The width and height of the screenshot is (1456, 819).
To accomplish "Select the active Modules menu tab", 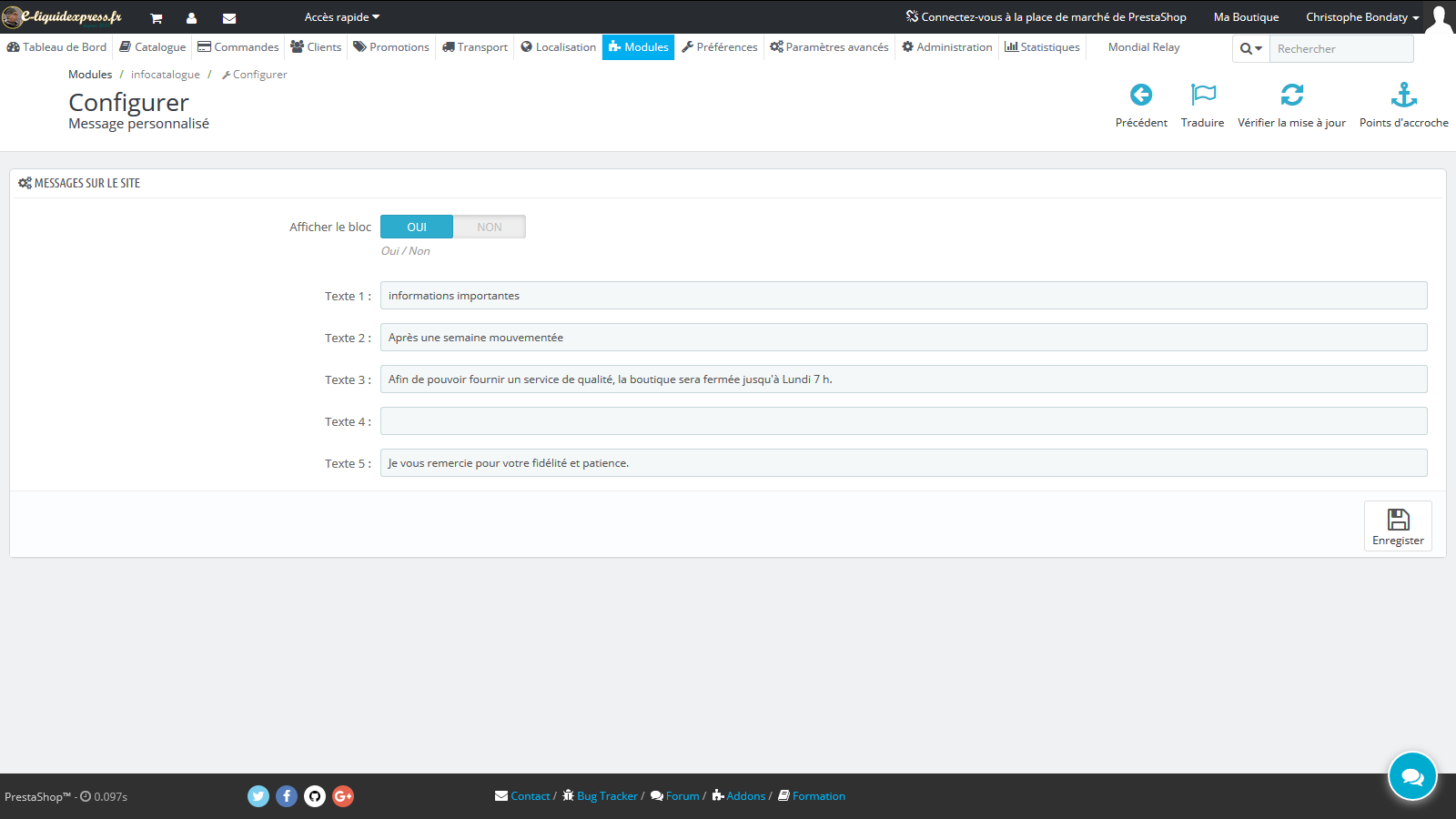I will [639, 47].
